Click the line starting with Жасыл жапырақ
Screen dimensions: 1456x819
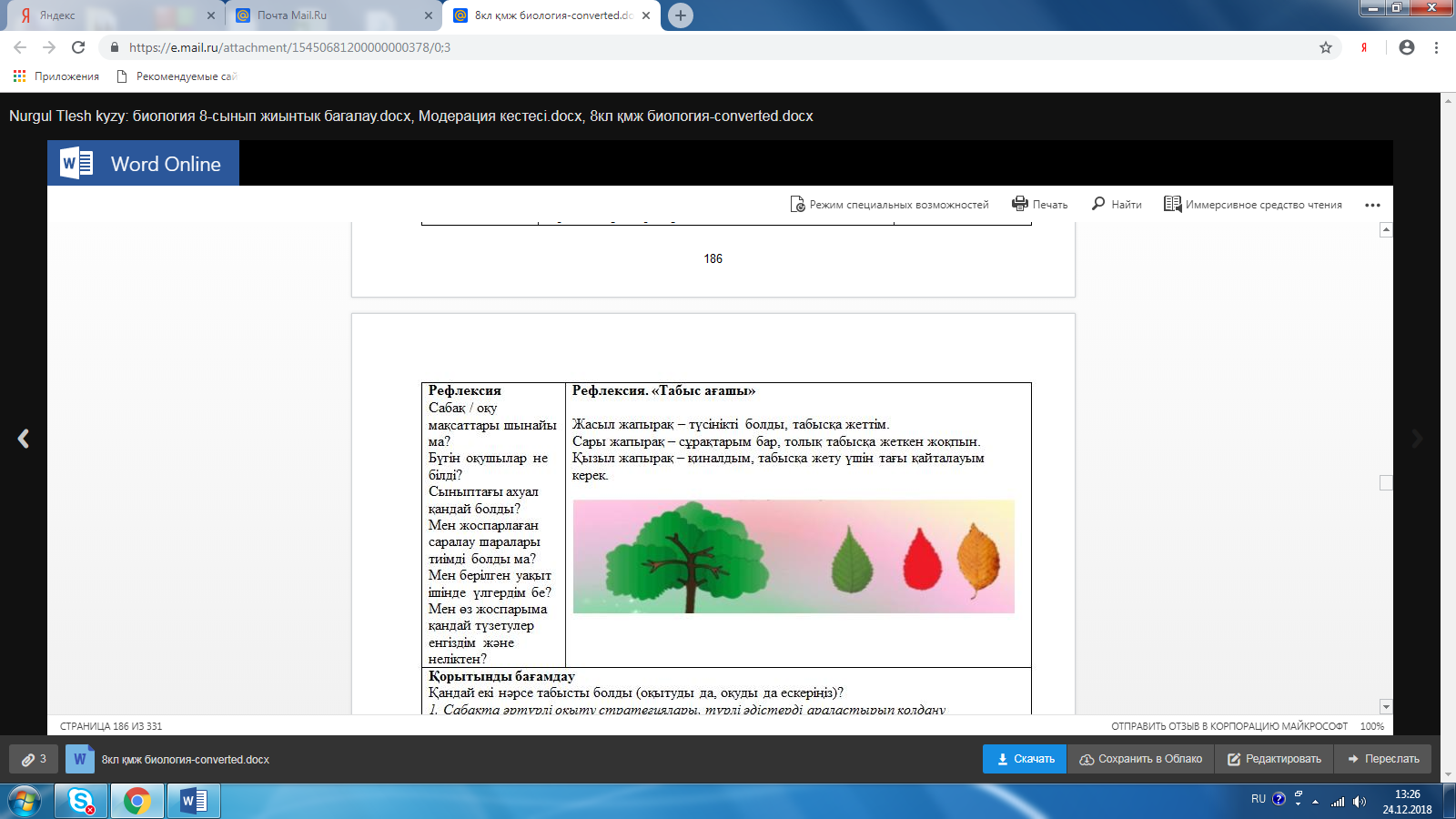click(x=731, y=424)
